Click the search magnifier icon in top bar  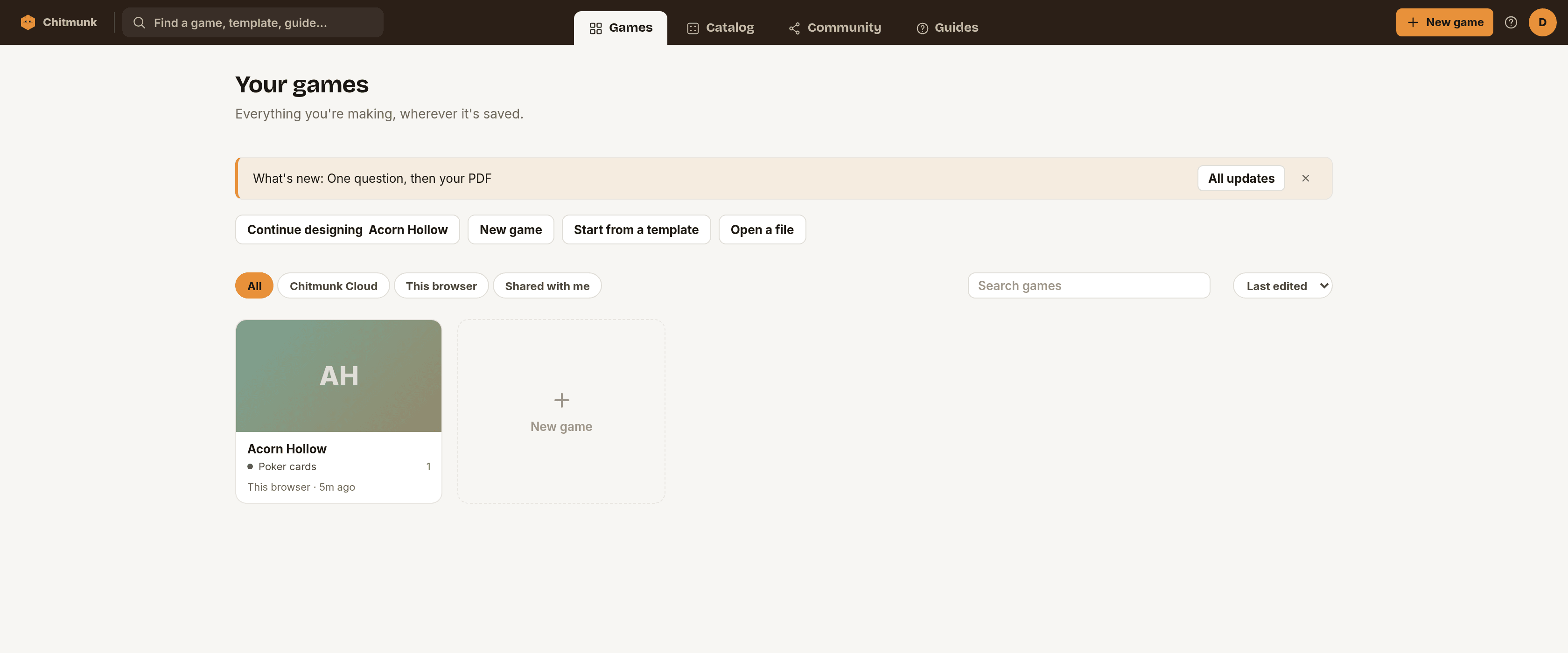pyautogui.click(x=139, y=22)
